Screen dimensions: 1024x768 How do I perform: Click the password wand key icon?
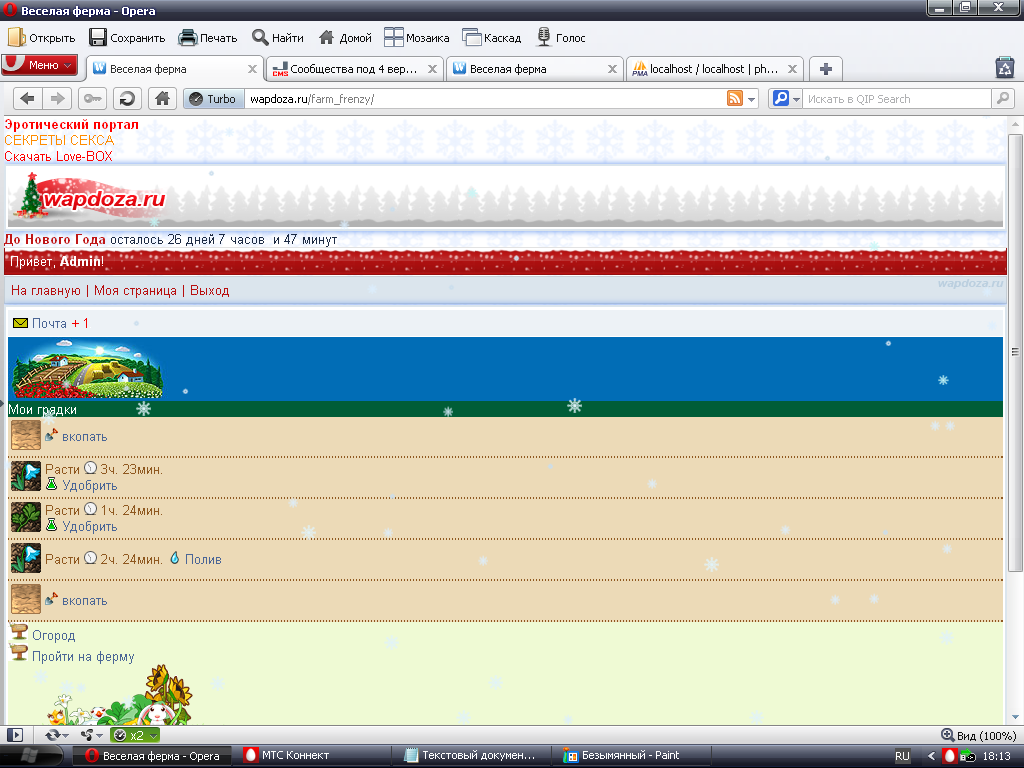click(x=93, y=99)
